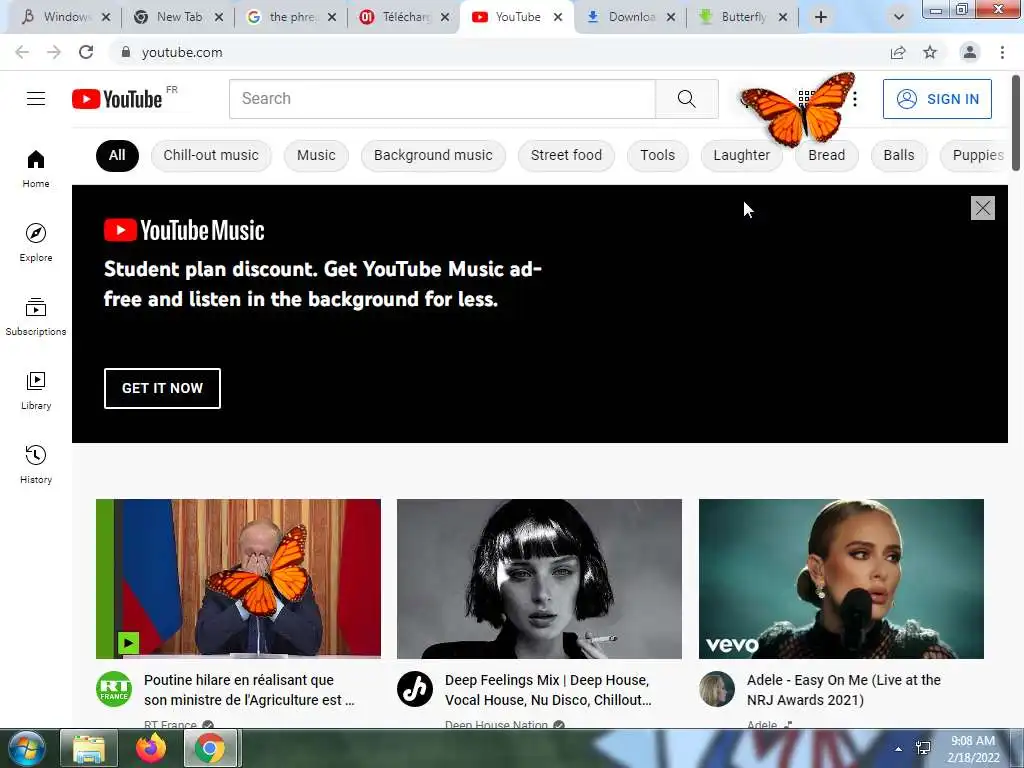This screenshot has height=768, width=1024.
Task: Select the Music chip
Action: pyautogui.click(x=316, y=155)
